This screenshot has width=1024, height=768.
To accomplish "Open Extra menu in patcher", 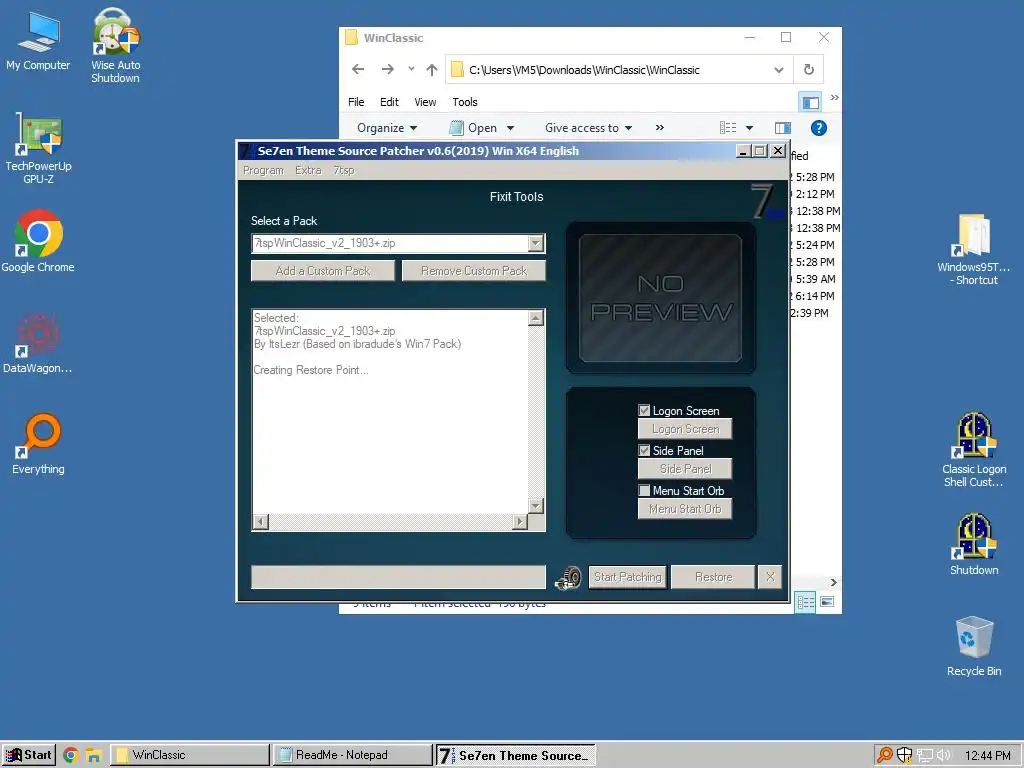I will click(308, 170).
